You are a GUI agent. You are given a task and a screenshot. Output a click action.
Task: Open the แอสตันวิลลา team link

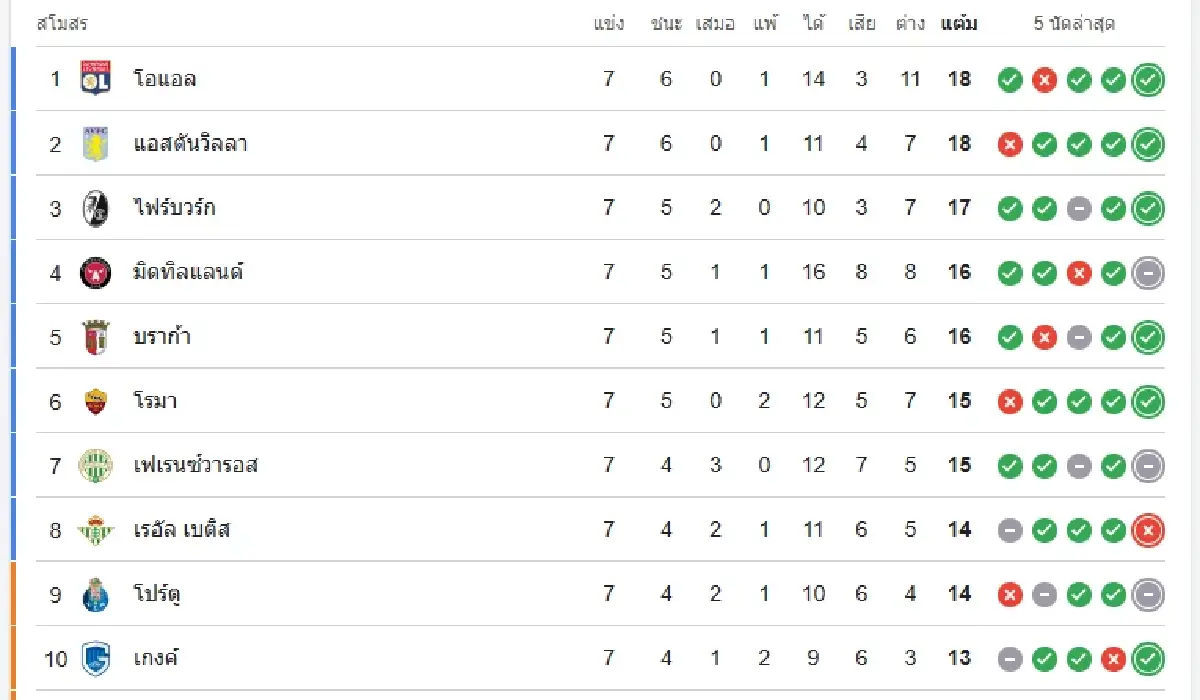[x=190, y=144]
